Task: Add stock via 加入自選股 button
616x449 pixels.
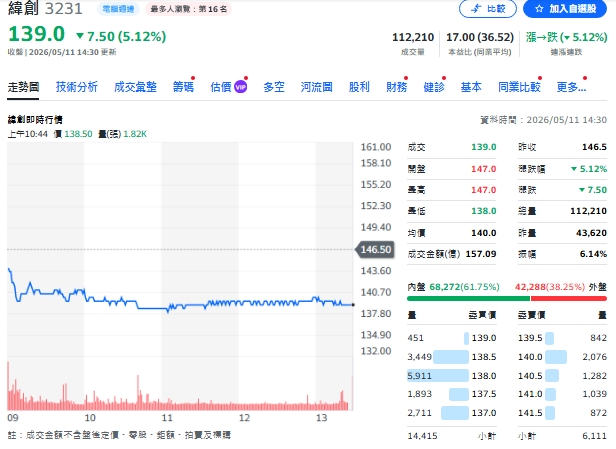Action: click(x=565, y=9)
